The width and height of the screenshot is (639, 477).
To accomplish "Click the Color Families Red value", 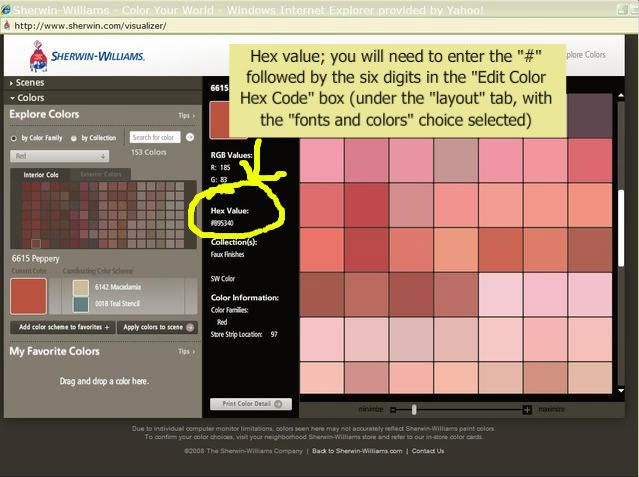I will tap(222, 322).
